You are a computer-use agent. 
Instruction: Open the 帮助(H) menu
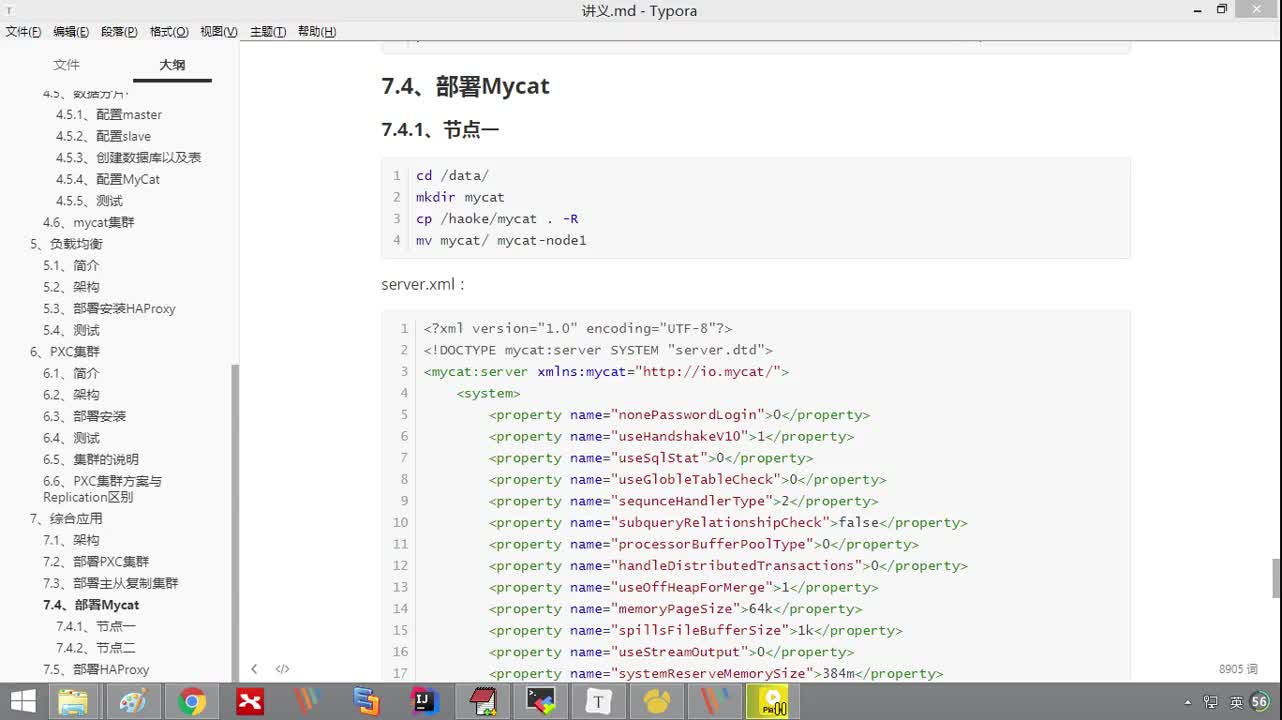coord(316,32)
